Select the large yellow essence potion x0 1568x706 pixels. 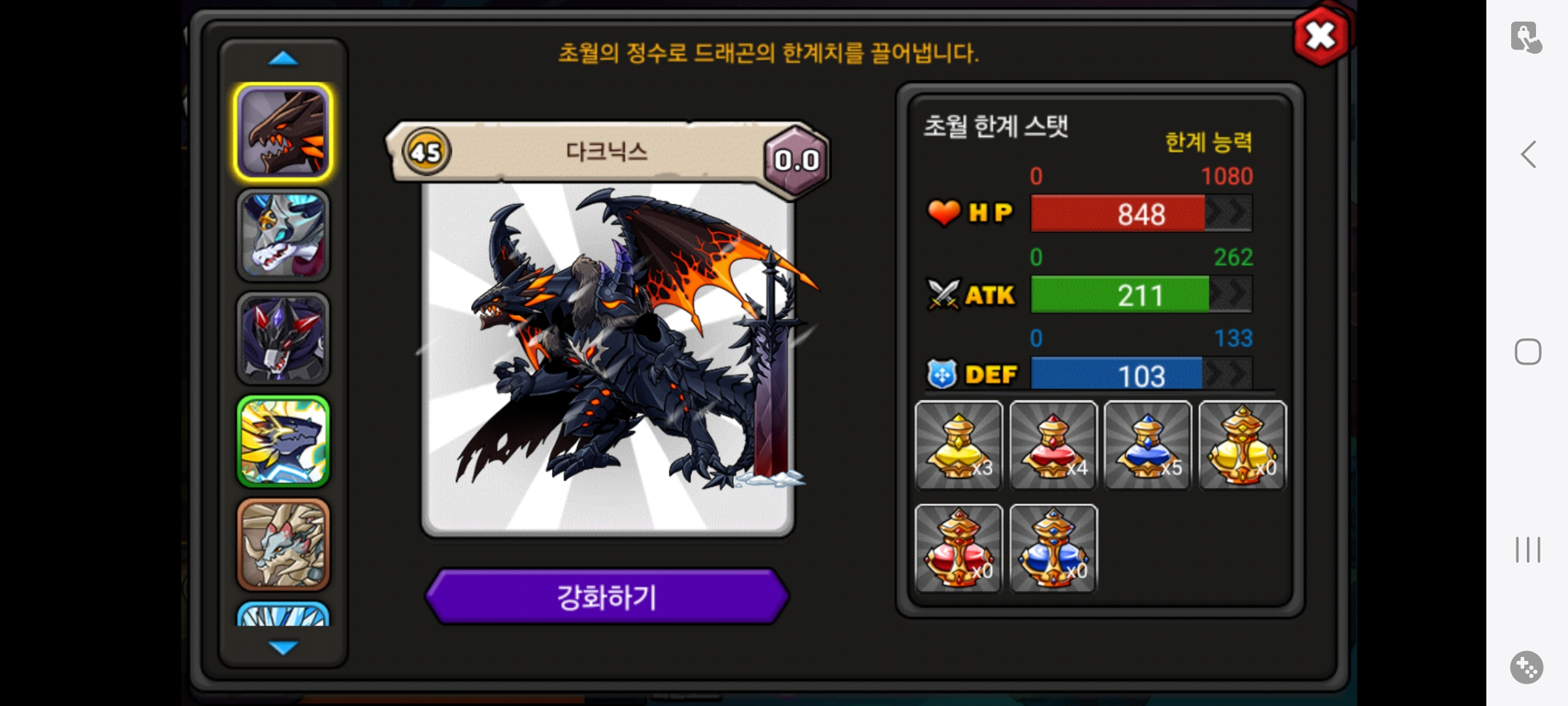[1243, 445]
